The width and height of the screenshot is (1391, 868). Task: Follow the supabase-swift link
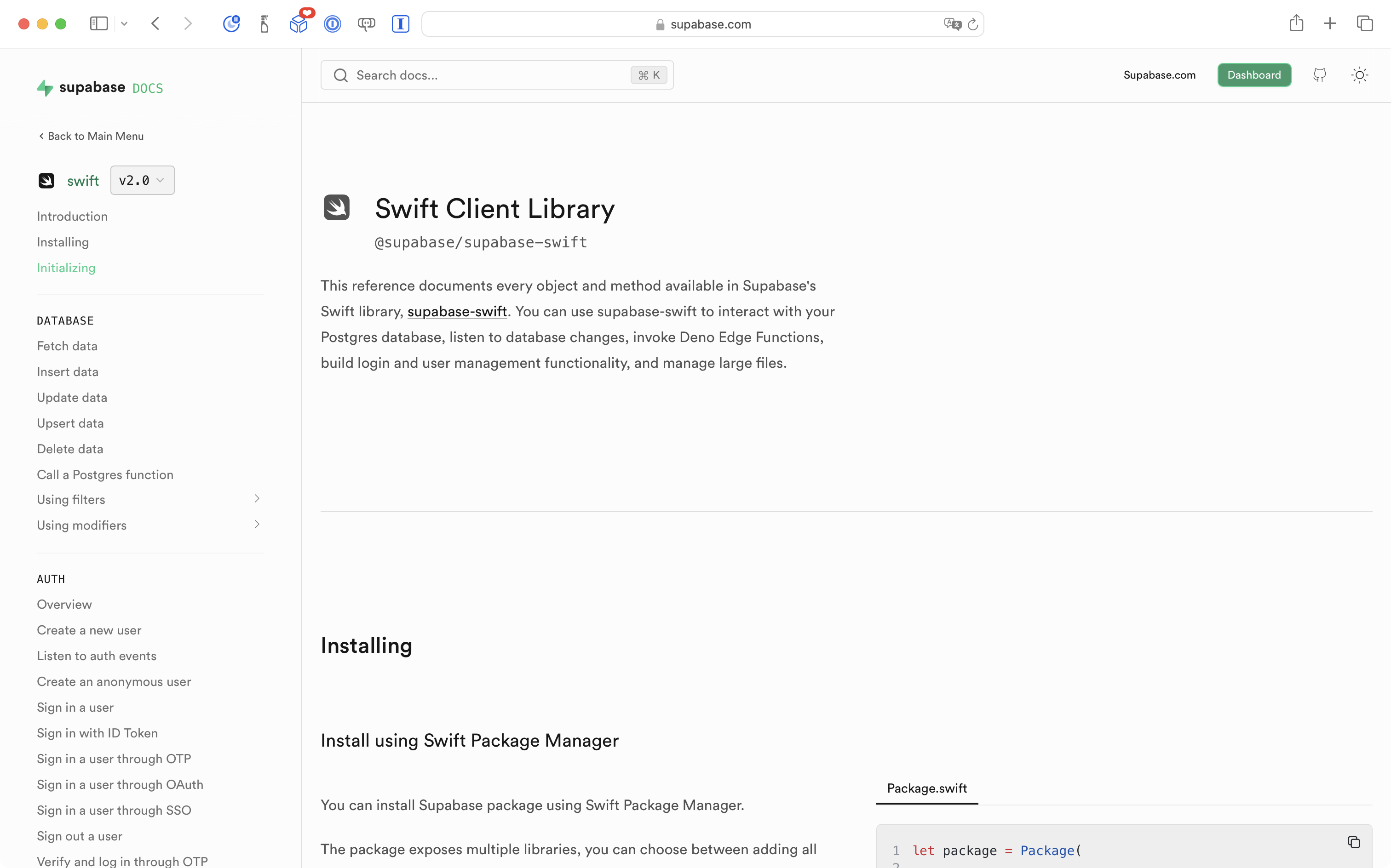457,311
